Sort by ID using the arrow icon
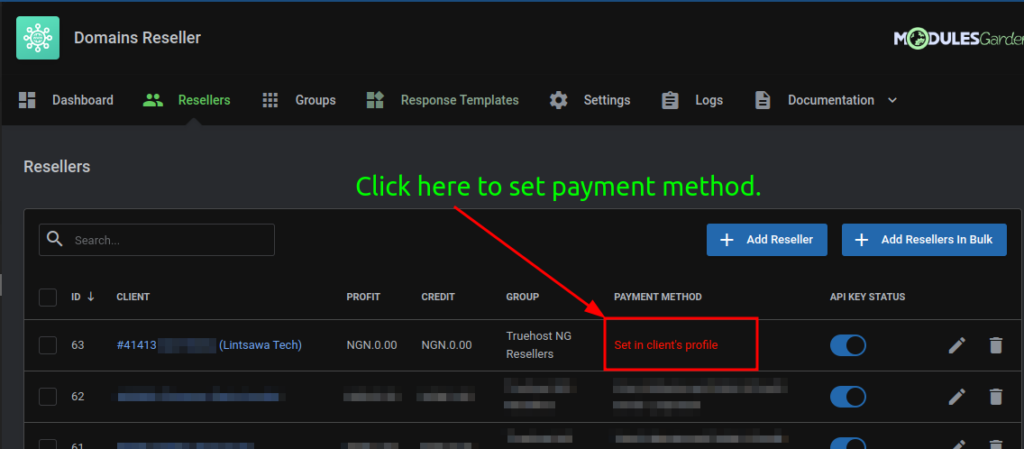This screenshot has width=1024, height=449. (x=91, y=296)
